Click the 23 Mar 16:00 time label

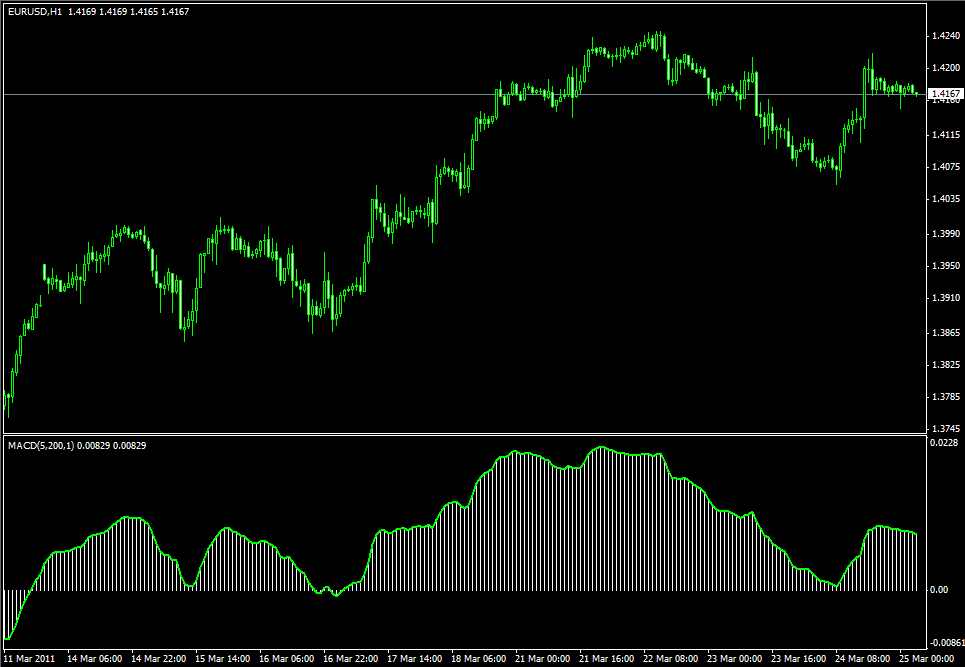click(799, 659)
